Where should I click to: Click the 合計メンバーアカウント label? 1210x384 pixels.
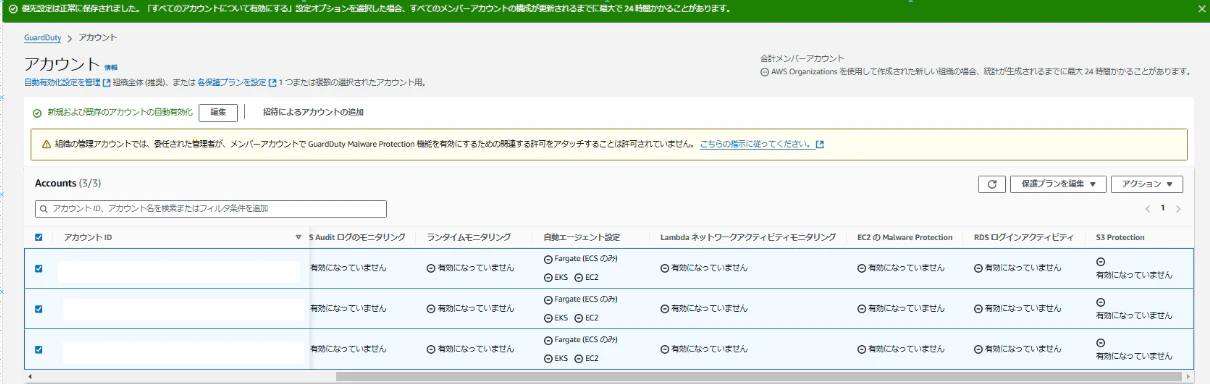802,58
